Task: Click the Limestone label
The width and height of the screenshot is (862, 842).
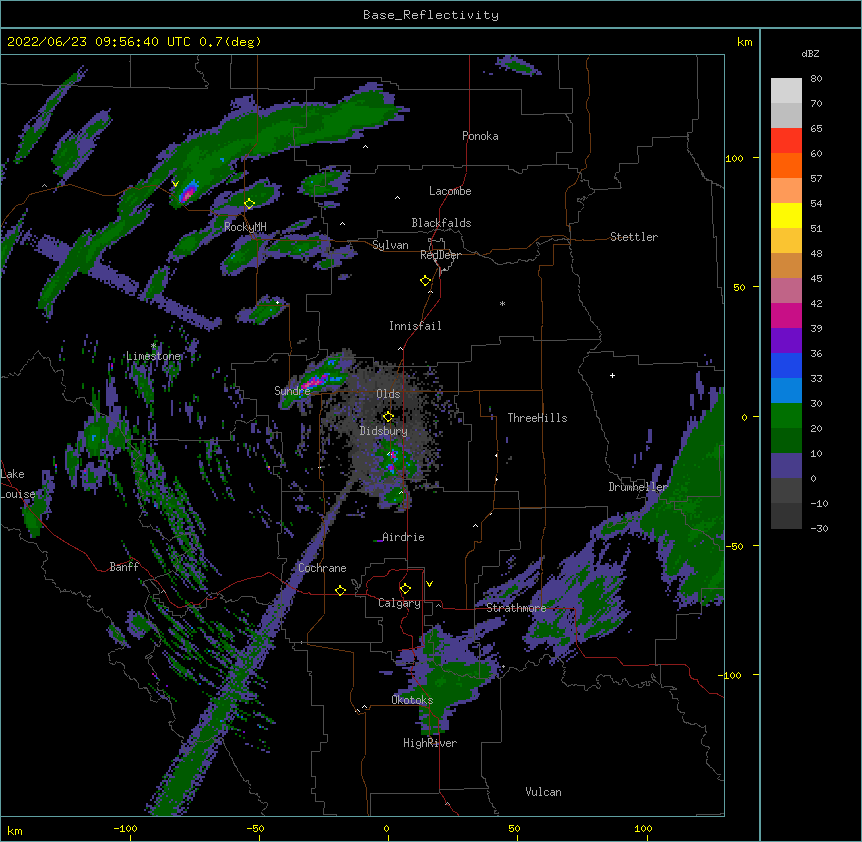Action: [153, 356]
